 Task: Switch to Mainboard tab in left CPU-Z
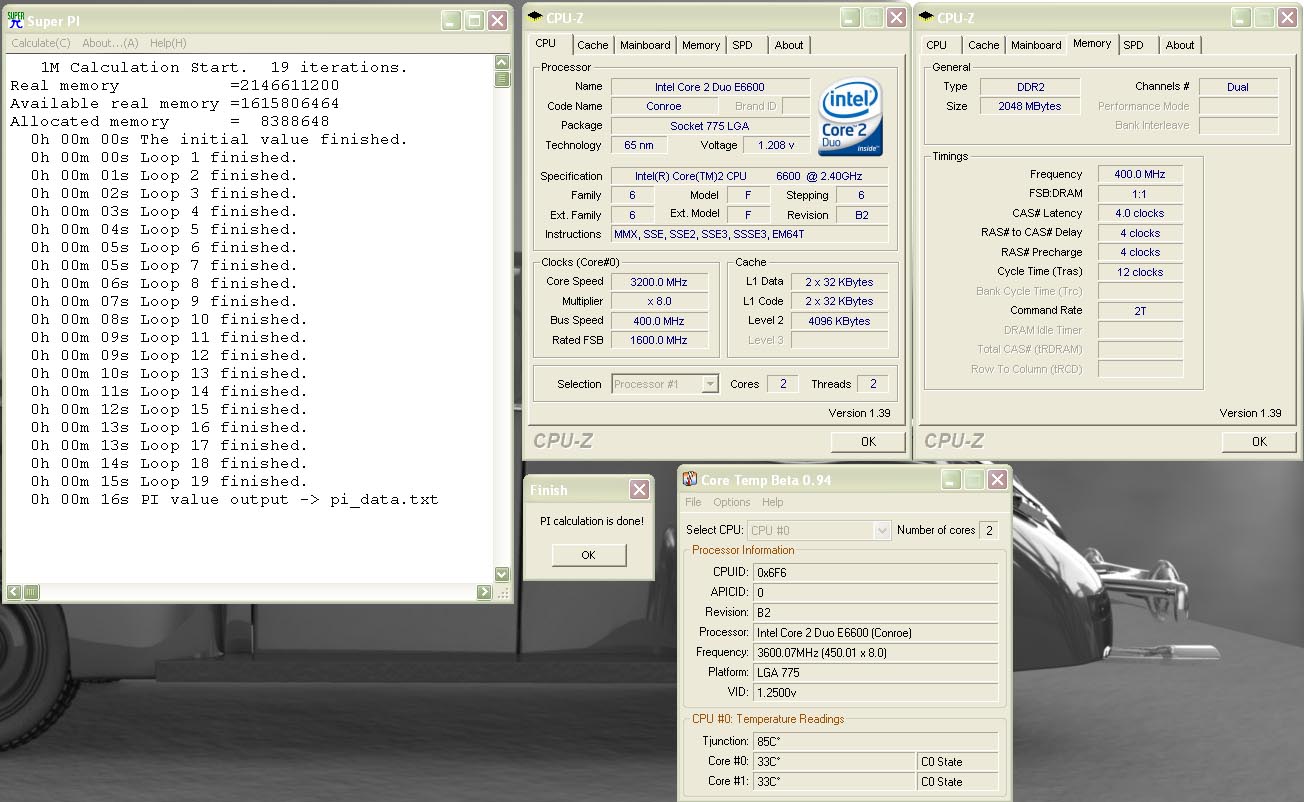point(646,45)
